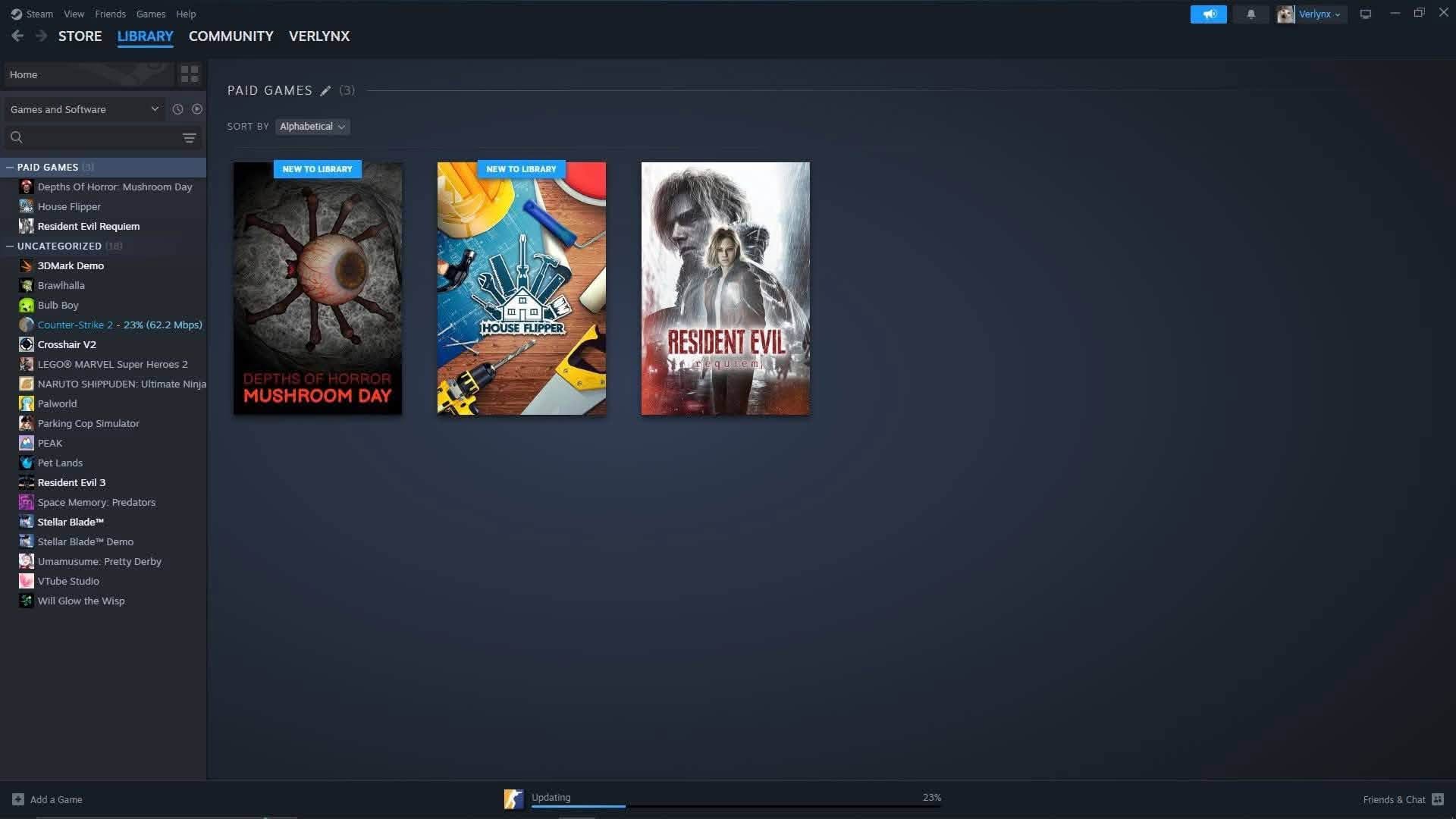1456x819 pixels.
Task: Open the advanced filter options icon
Action: 190,137
